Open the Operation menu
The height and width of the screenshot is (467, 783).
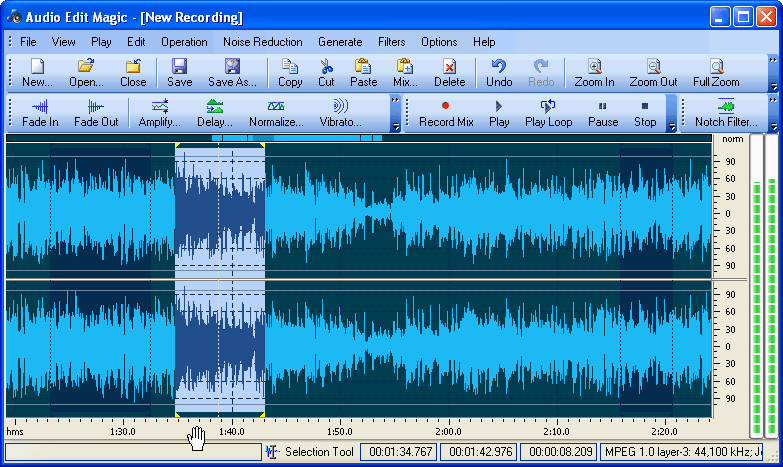pos(184,42)
